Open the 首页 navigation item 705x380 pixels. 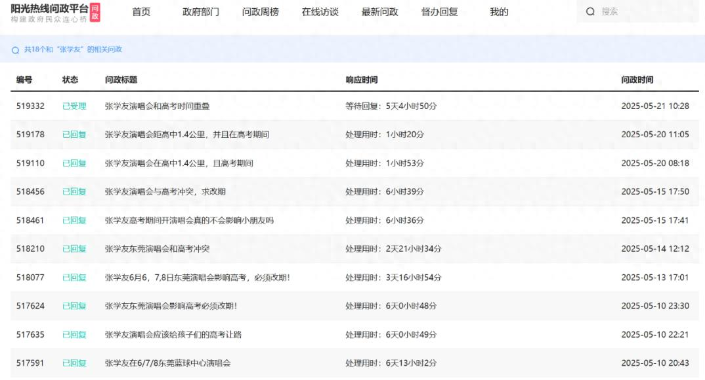pos(141,12)
